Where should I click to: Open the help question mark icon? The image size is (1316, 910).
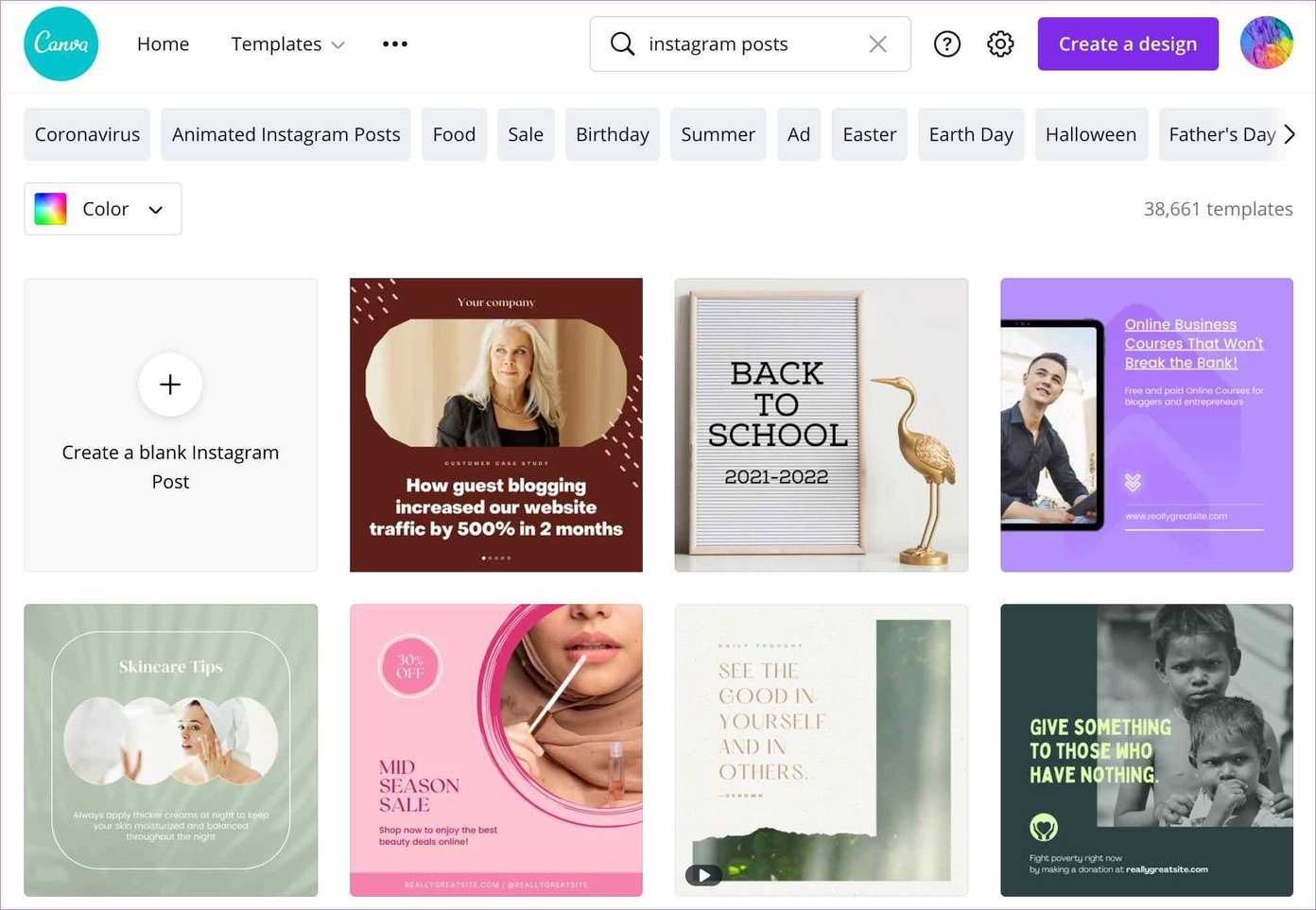946,43
